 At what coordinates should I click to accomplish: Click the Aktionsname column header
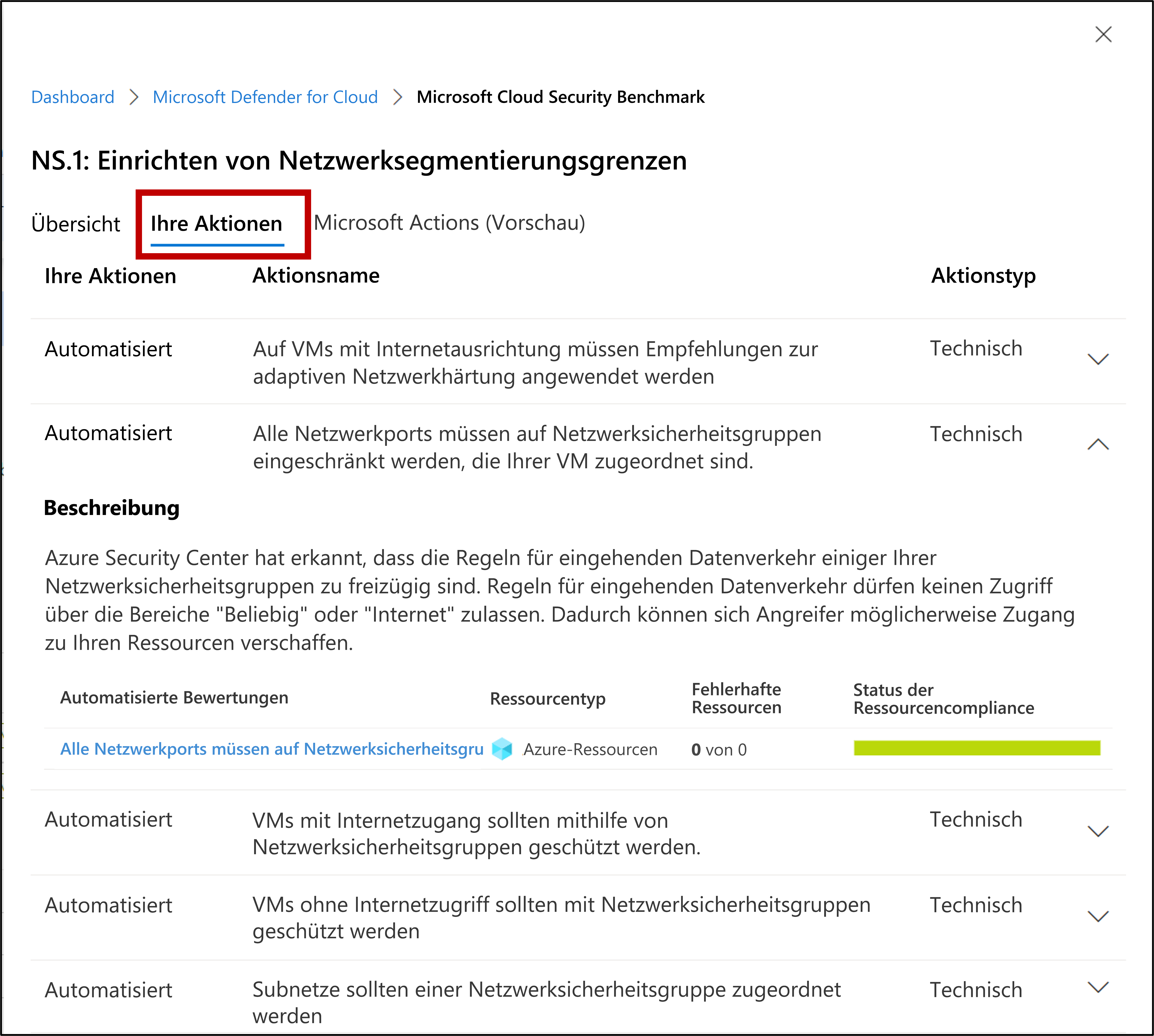(316, 275)
